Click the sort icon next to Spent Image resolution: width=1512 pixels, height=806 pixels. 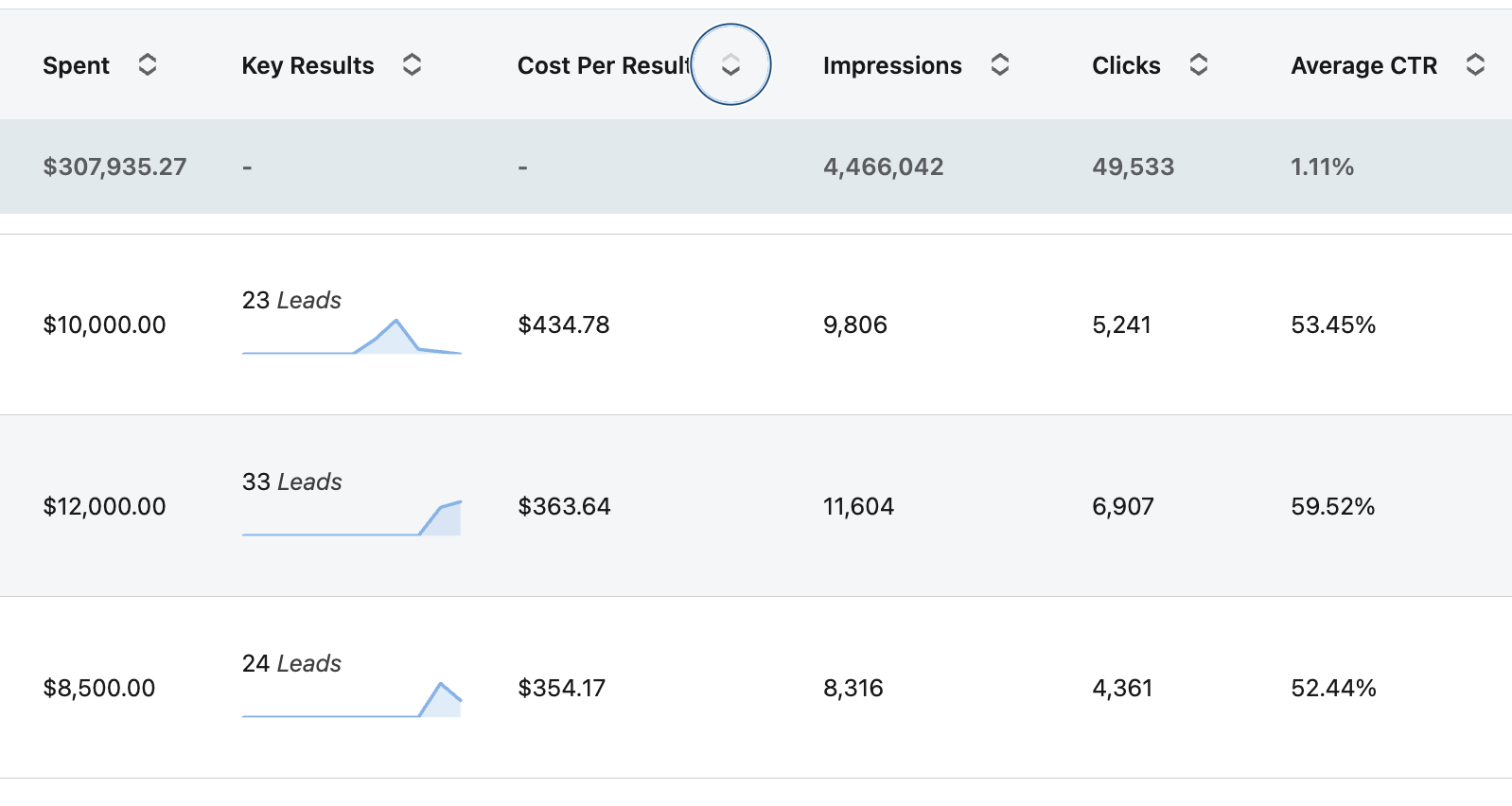point(148,65)
